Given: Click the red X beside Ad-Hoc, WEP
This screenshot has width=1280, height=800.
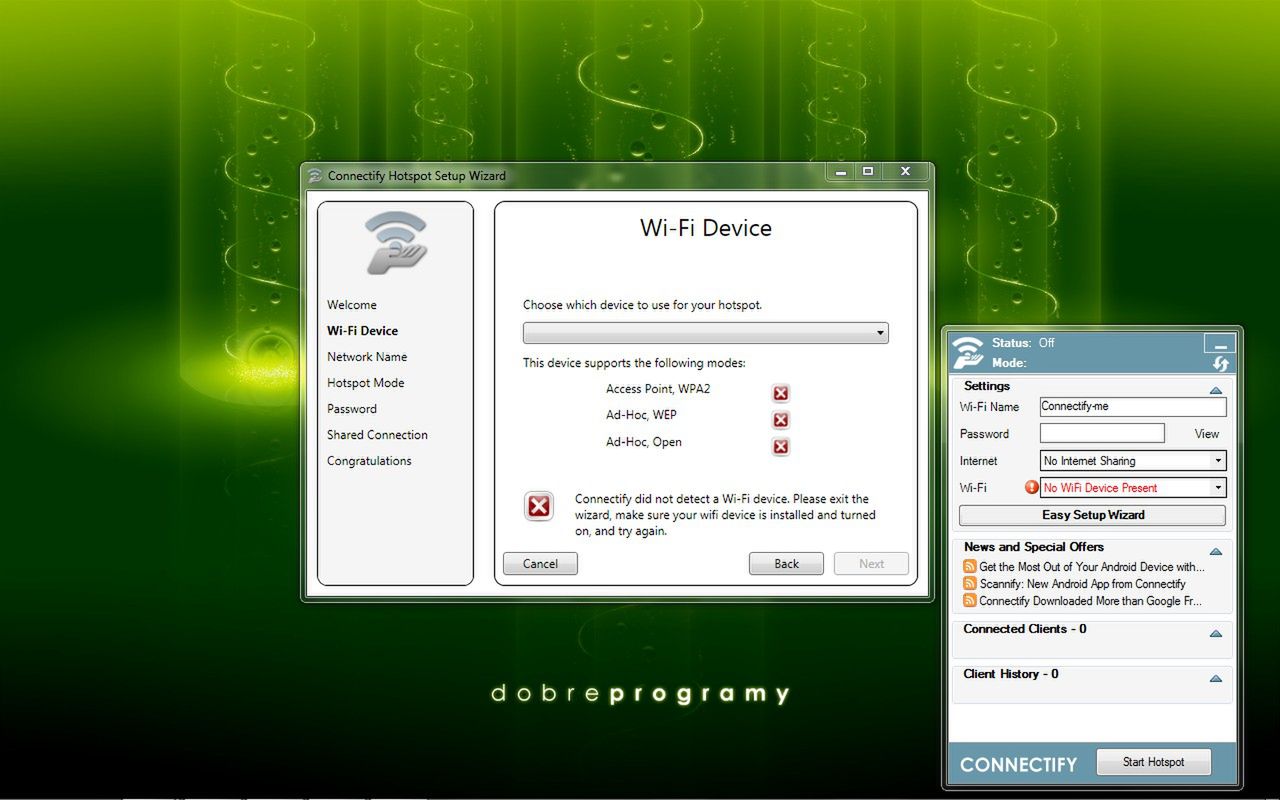Looking at the screenshot, I should [x=781, y=420].
